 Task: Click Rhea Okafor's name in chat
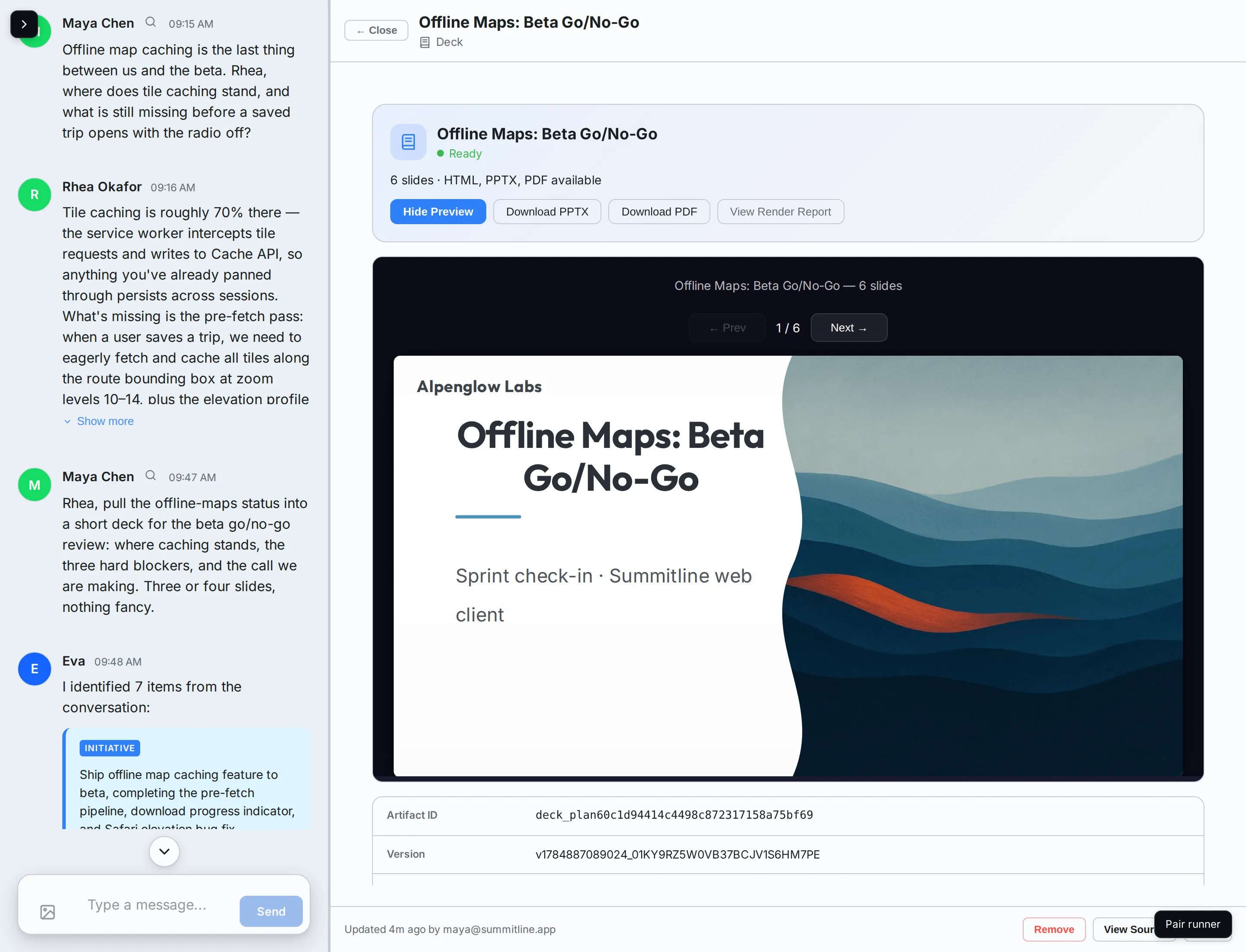(x=102, y=187)
